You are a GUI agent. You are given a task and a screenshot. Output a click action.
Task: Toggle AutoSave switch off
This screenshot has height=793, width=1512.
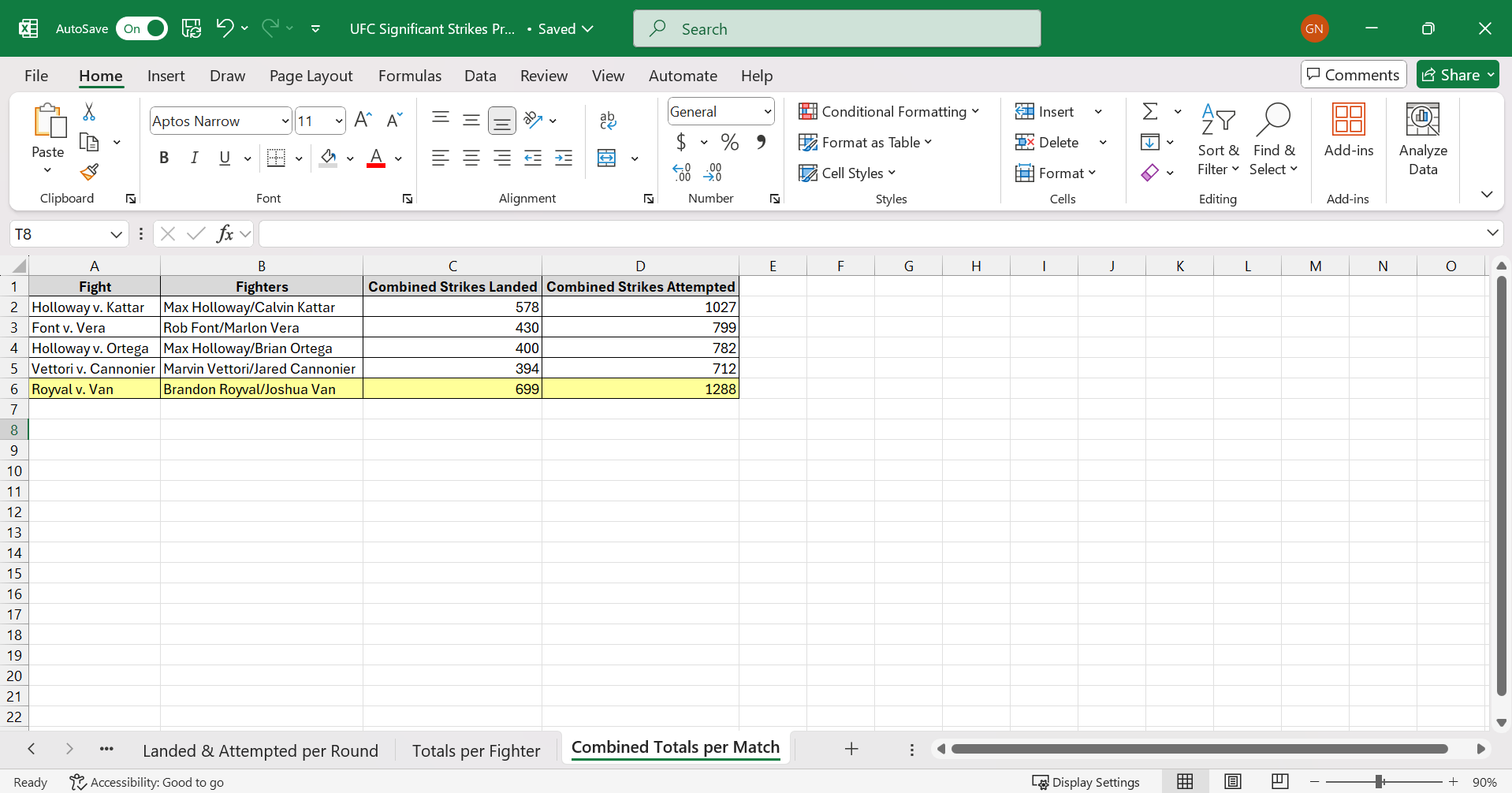pos(142,28)
